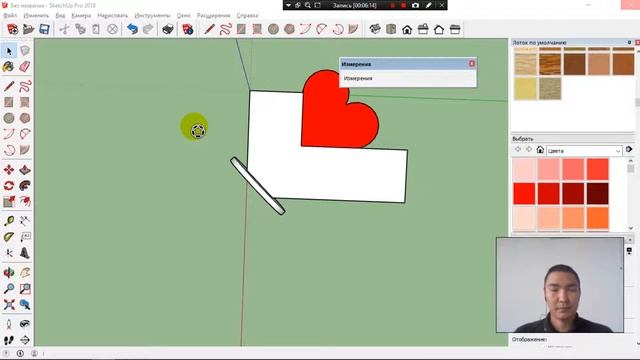Screen dimensions: 640x360
Task: Click the scroll down arrow of color list
Action: click(x=631, y=228)
